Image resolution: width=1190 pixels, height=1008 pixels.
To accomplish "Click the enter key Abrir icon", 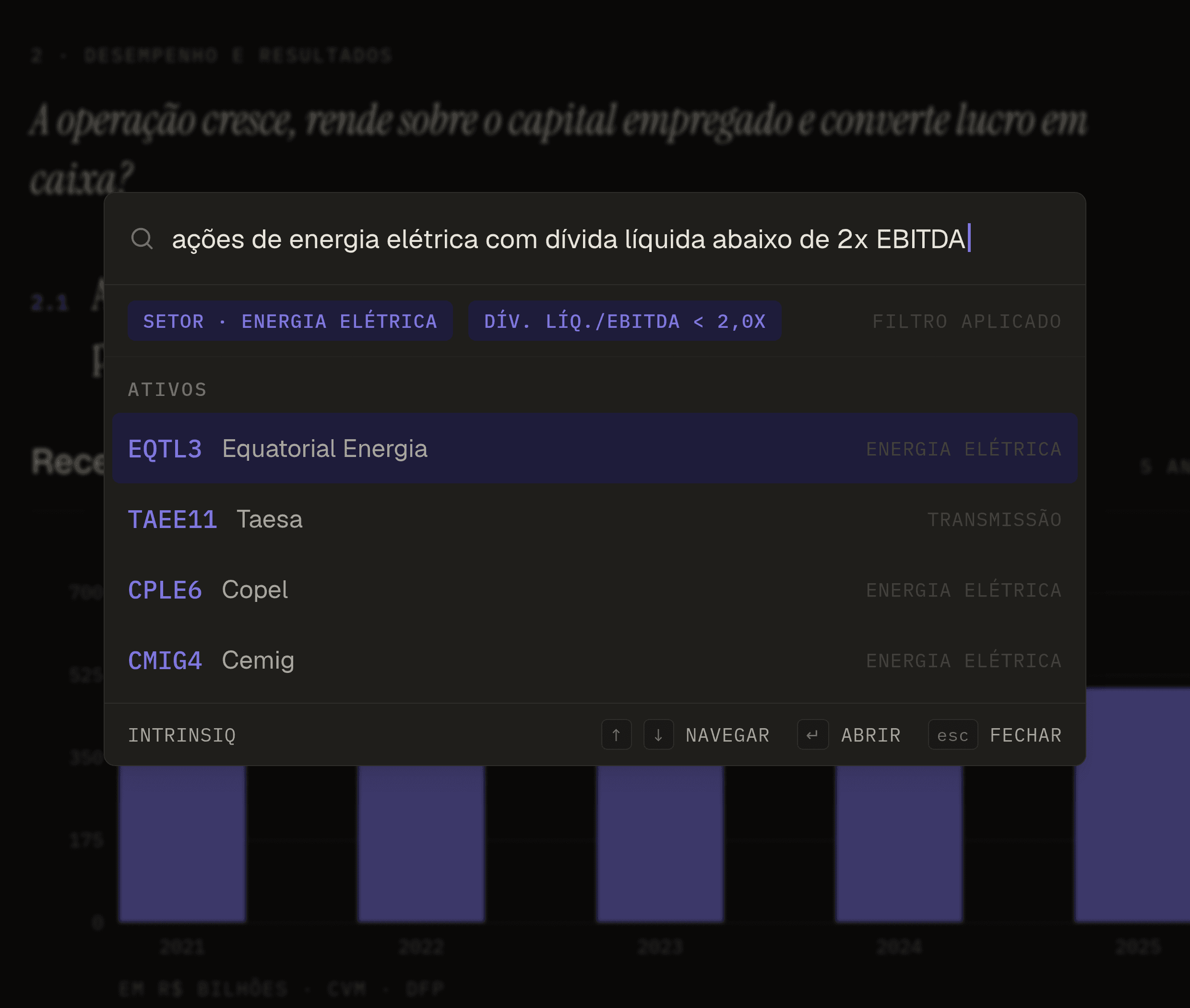I will coord(812,735).
